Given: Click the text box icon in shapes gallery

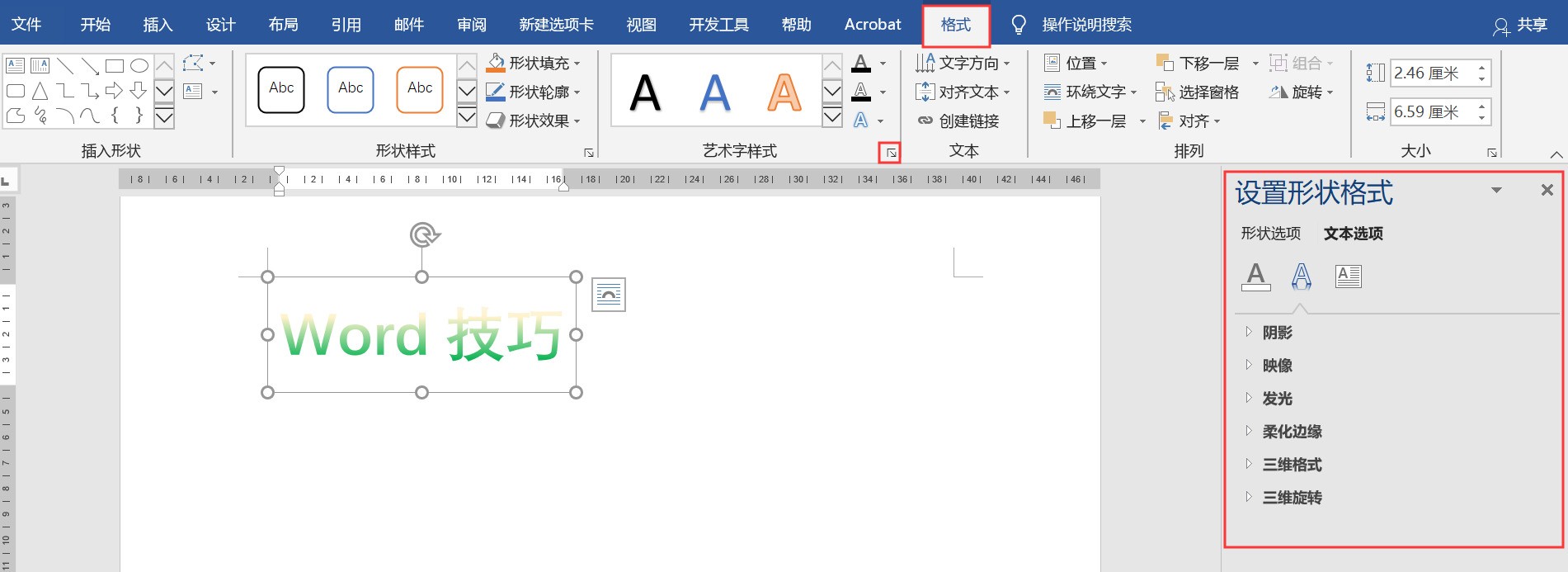Looking at the screenshot, I should point(15,65).
